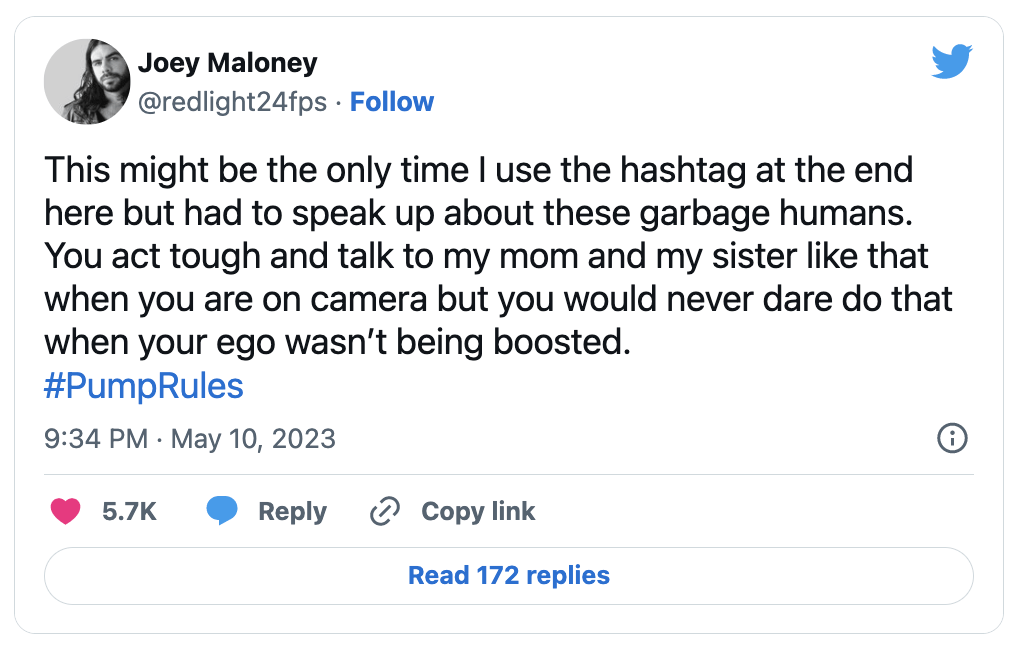Click the reply speech bubble icon
1022x654 pixels.
[222, 511]
